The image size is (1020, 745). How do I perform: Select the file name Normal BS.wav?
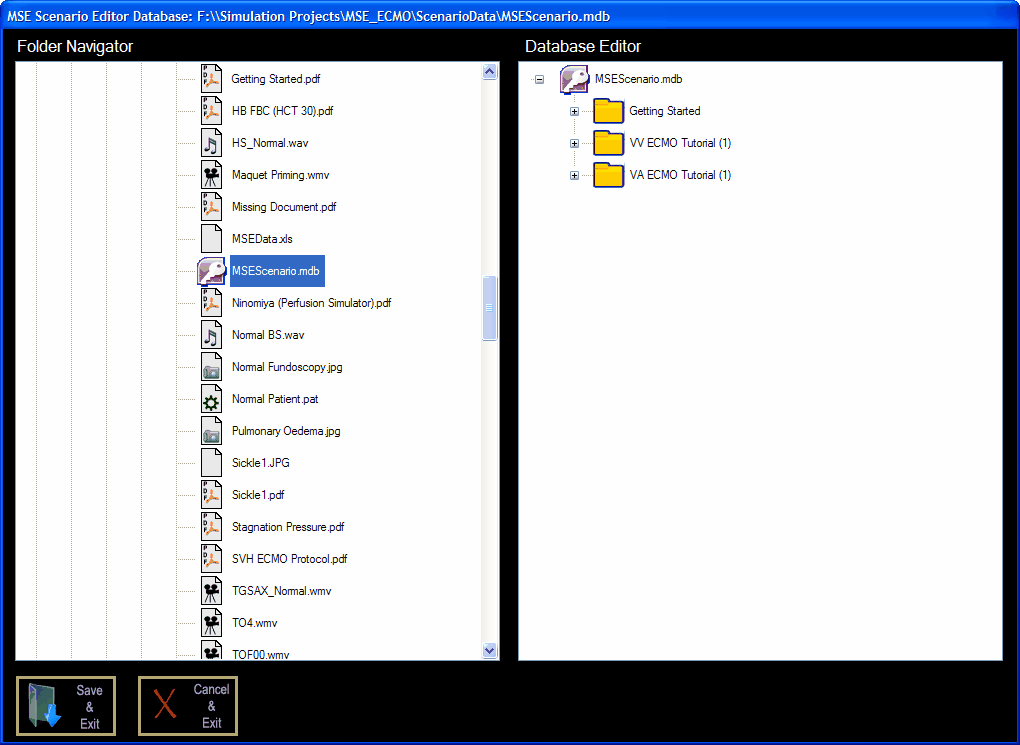(x=268, y=334)
